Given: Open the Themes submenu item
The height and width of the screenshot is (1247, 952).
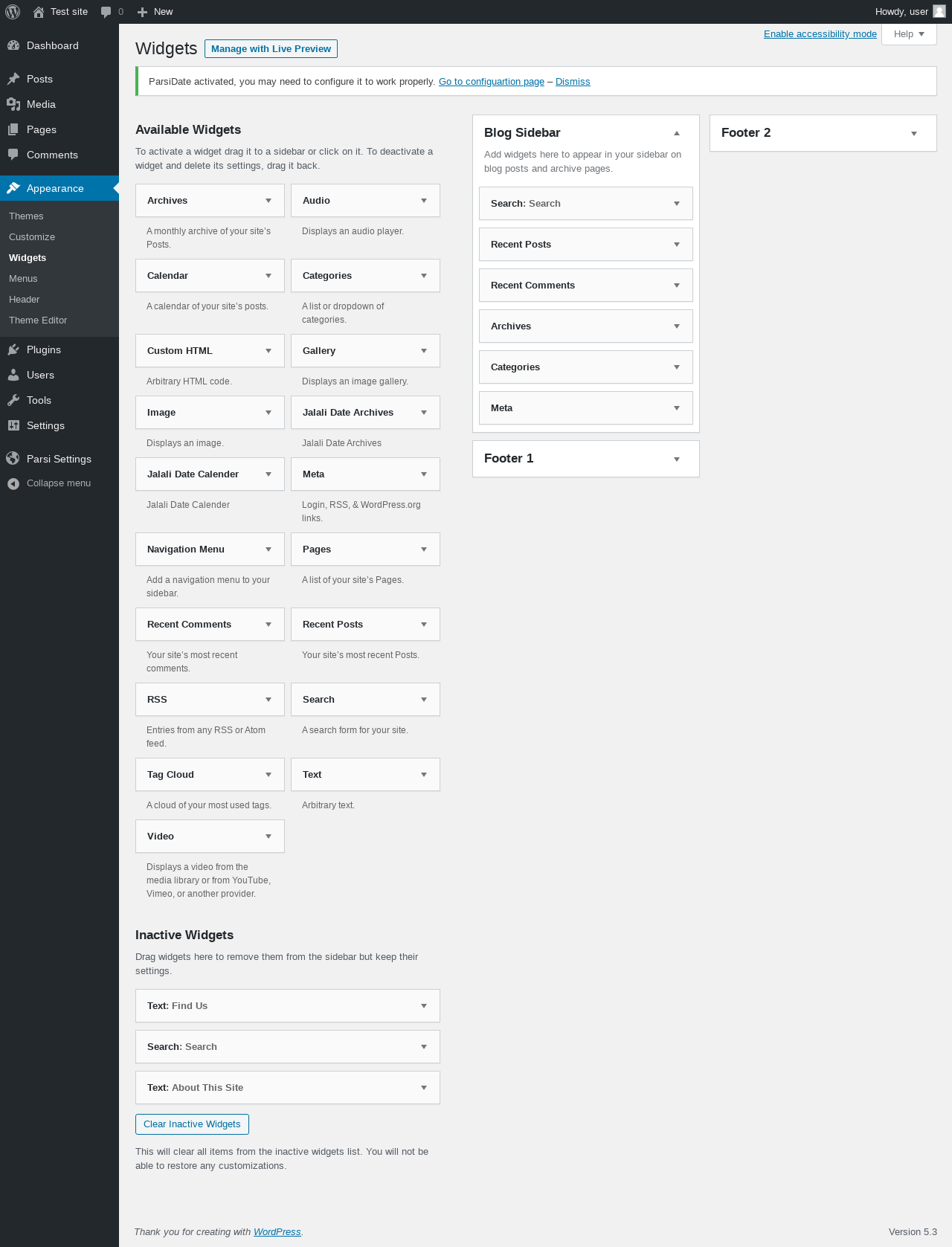Looking at the screenshot, I should tap(26, 216).
